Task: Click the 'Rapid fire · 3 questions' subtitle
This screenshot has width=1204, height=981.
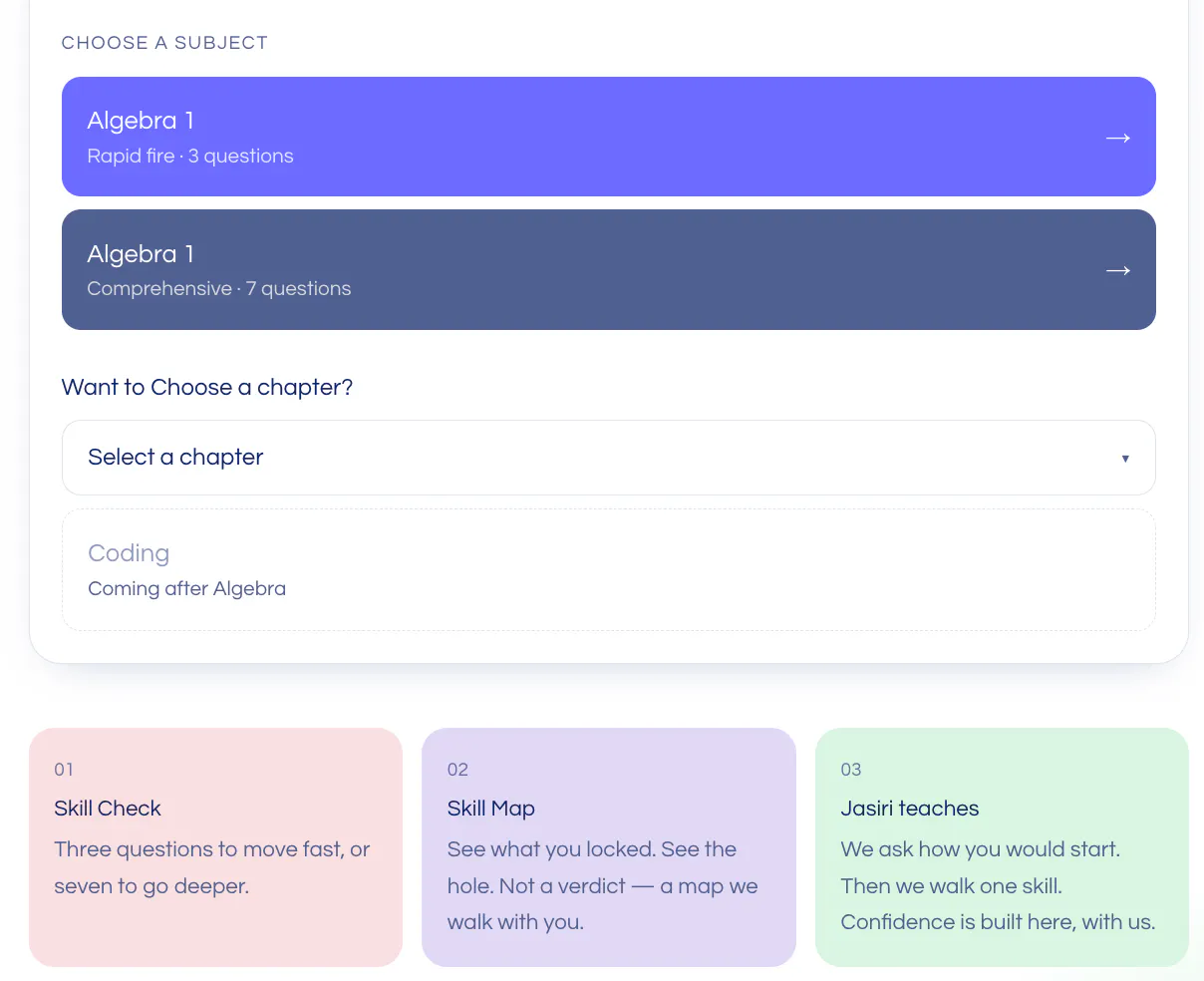Action: point(190,156)
